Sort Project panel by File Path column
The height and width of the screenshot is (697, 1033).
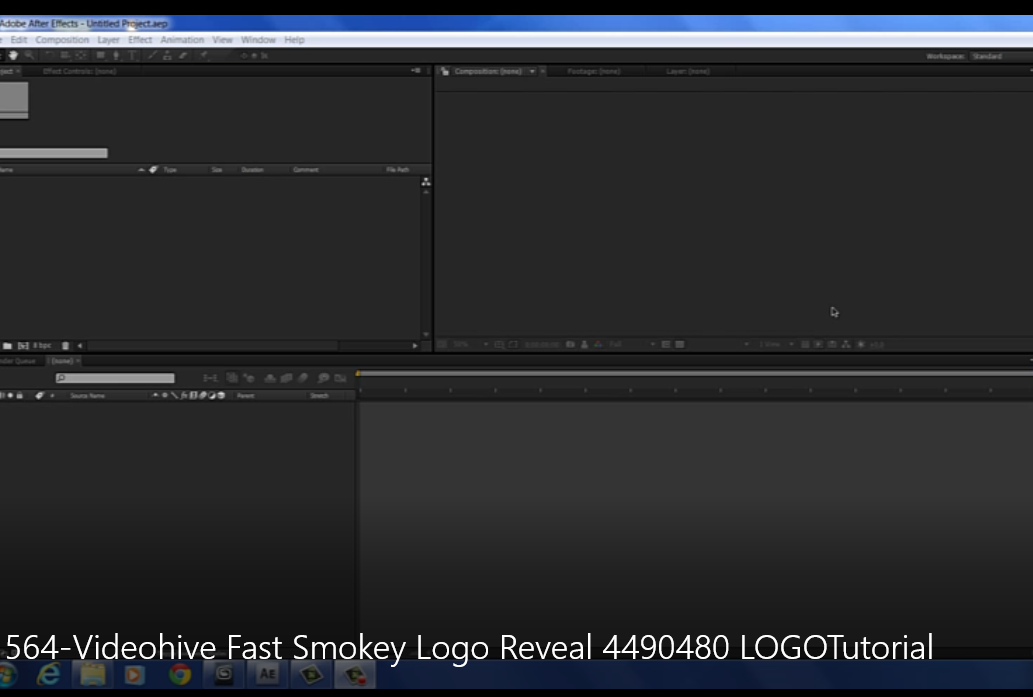click(398, 170)
